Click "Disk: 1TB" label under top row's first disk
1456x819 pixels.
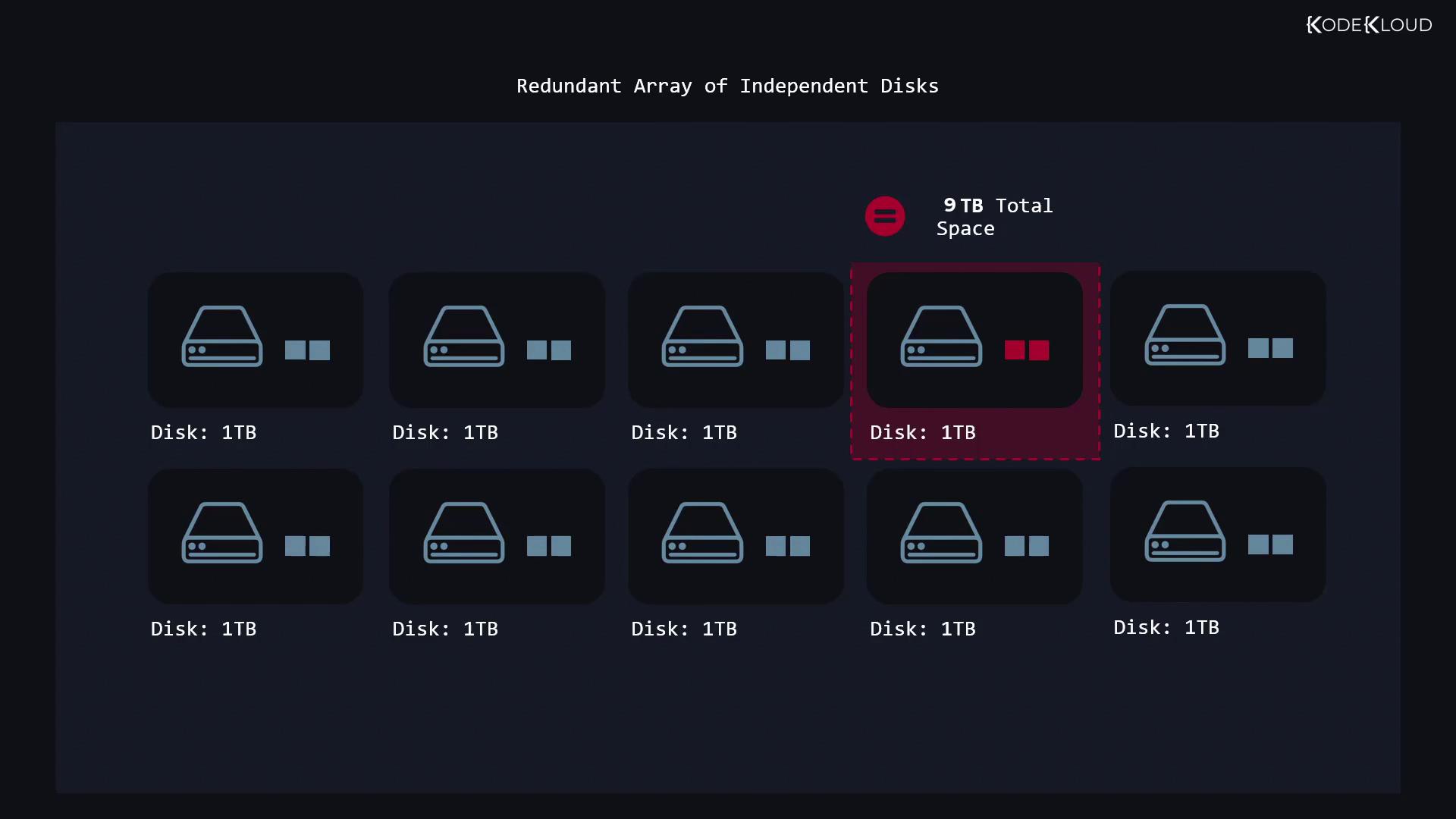tap(203, 432)
